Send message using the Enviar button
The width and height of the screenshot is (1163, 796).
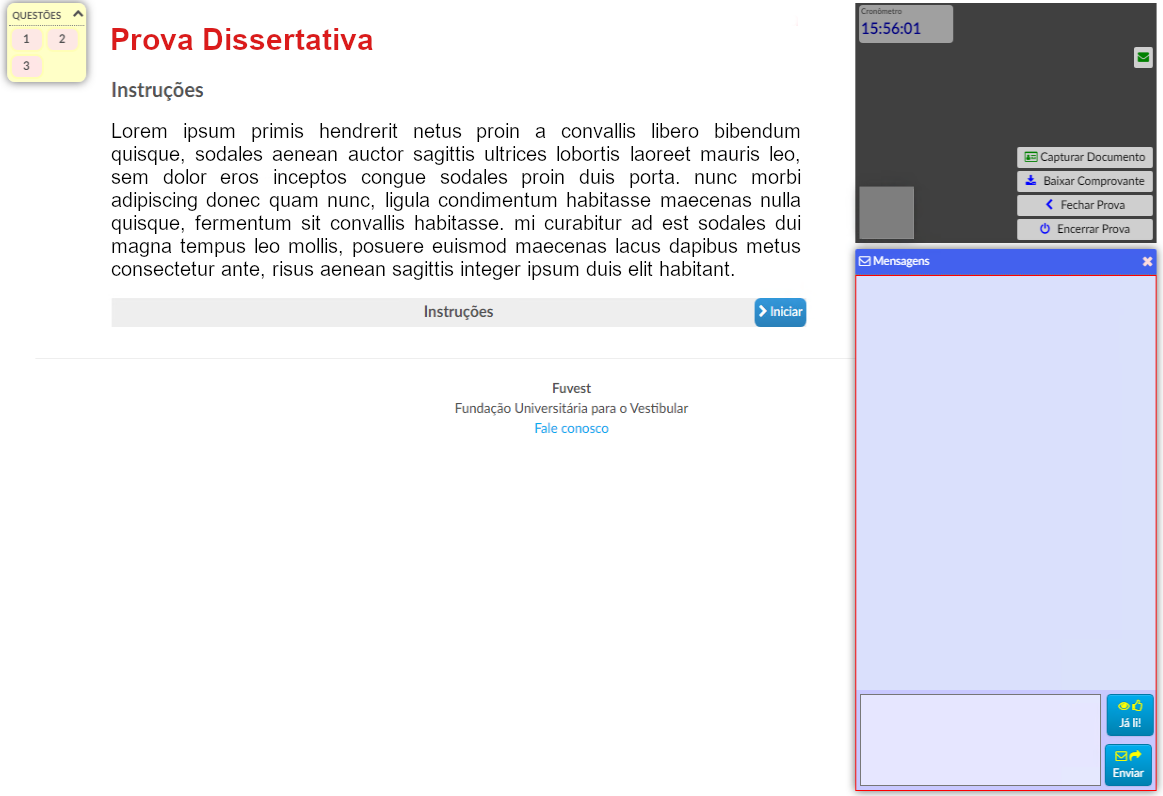1128,765
